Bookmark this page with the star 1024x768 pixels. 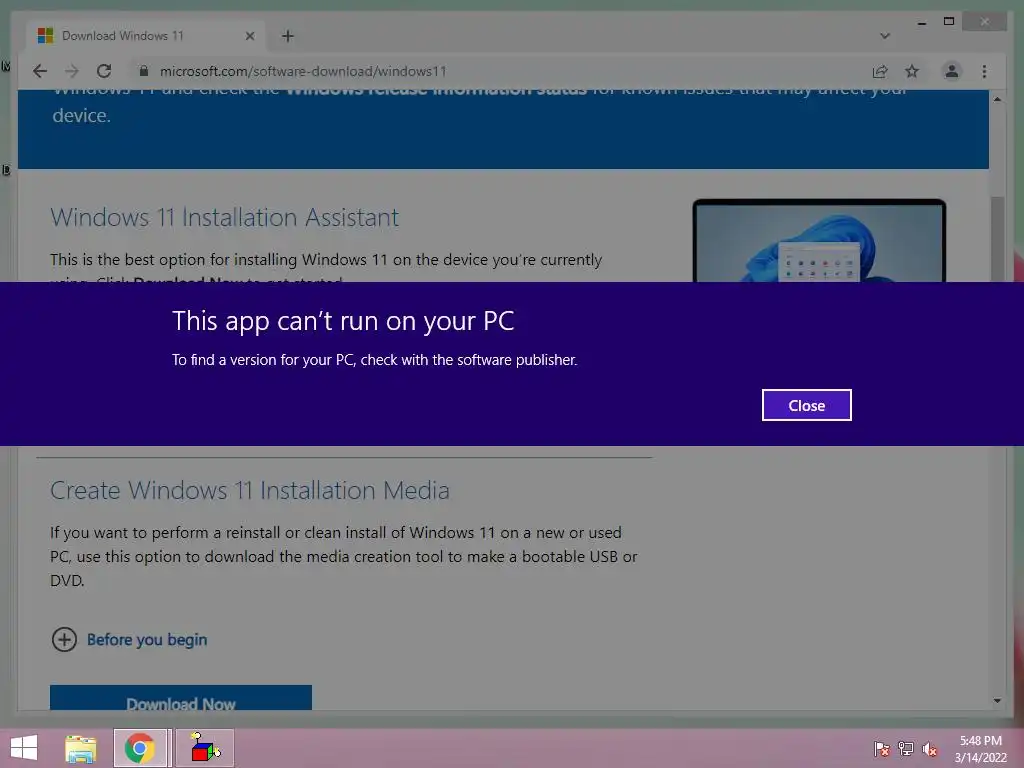(x=912, y=71)
